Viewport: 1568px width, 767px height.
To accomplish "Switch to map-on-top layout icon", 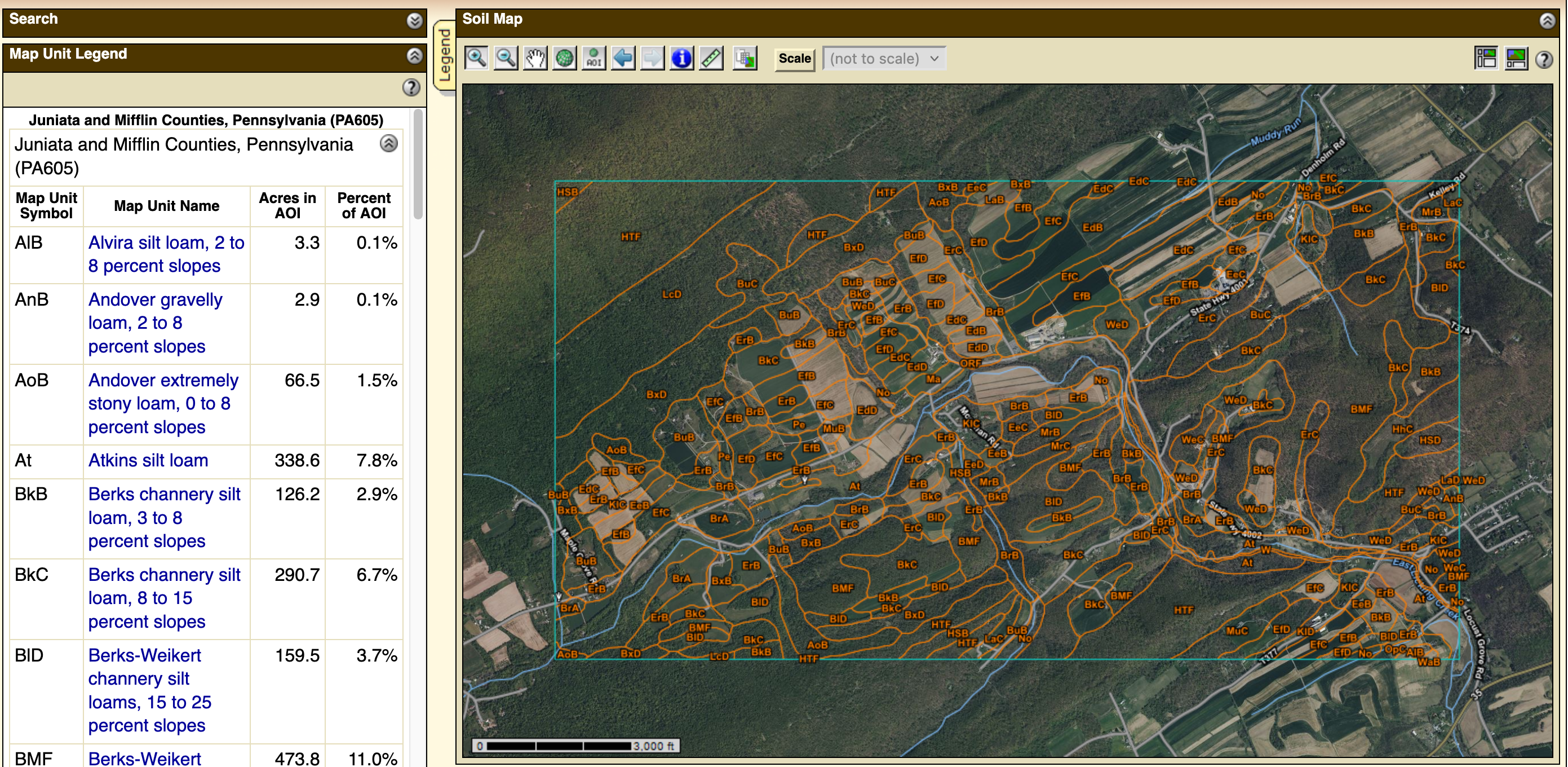I will click(1516, 59).
